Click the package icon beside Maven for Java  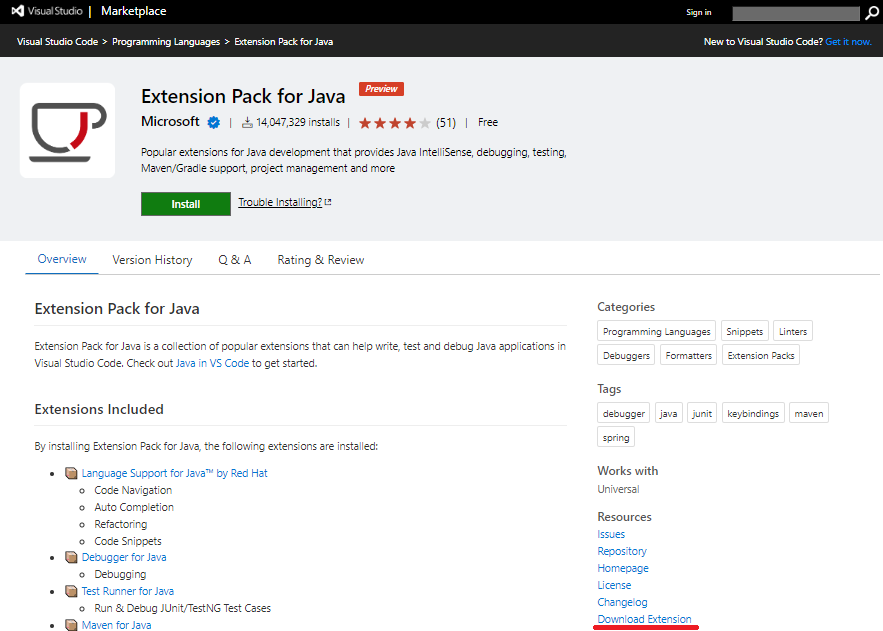pyautogui.click(x=71, y=625)
